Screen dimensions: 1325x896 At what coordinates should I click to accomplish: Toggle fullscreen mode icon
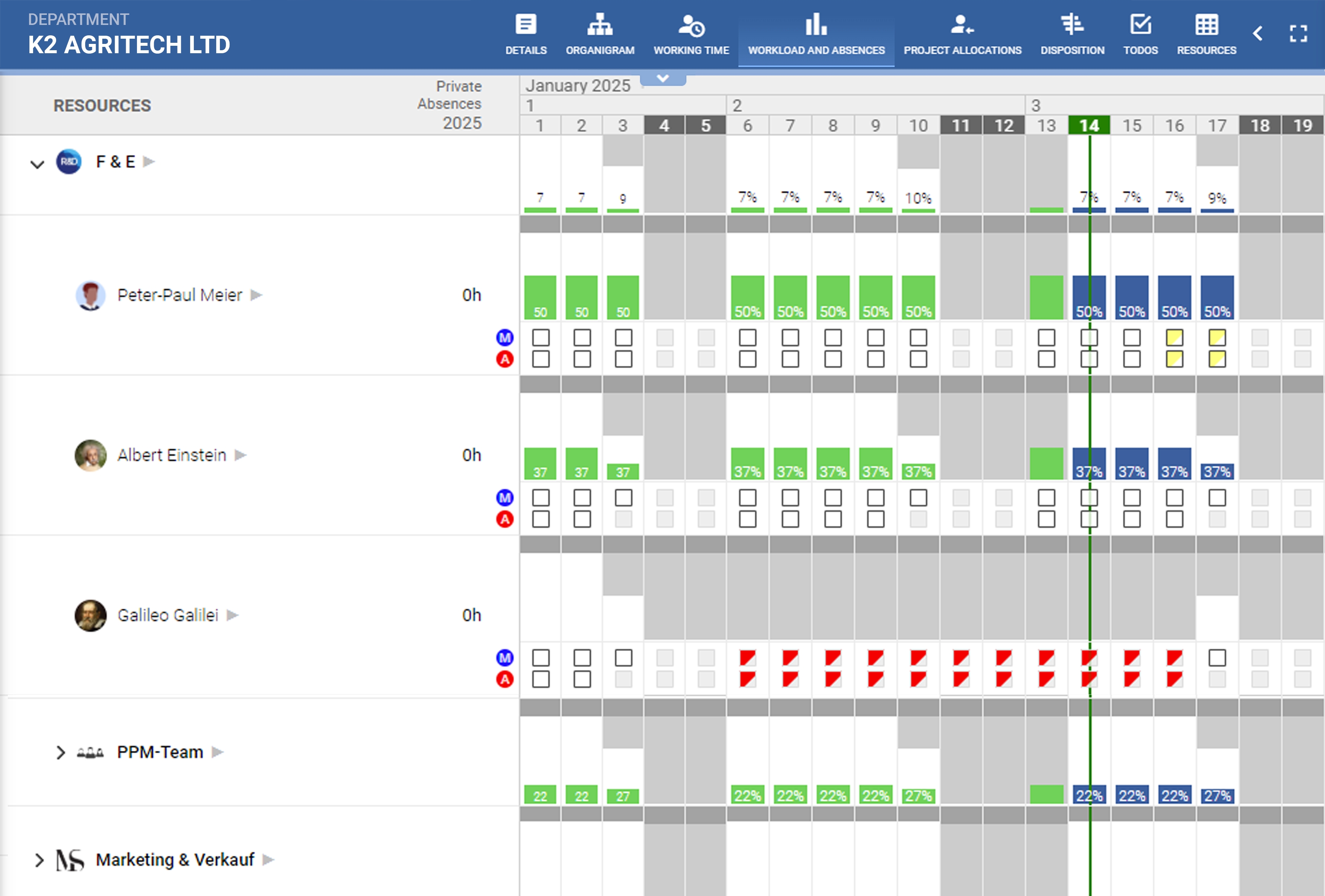tap(1298, 33)
